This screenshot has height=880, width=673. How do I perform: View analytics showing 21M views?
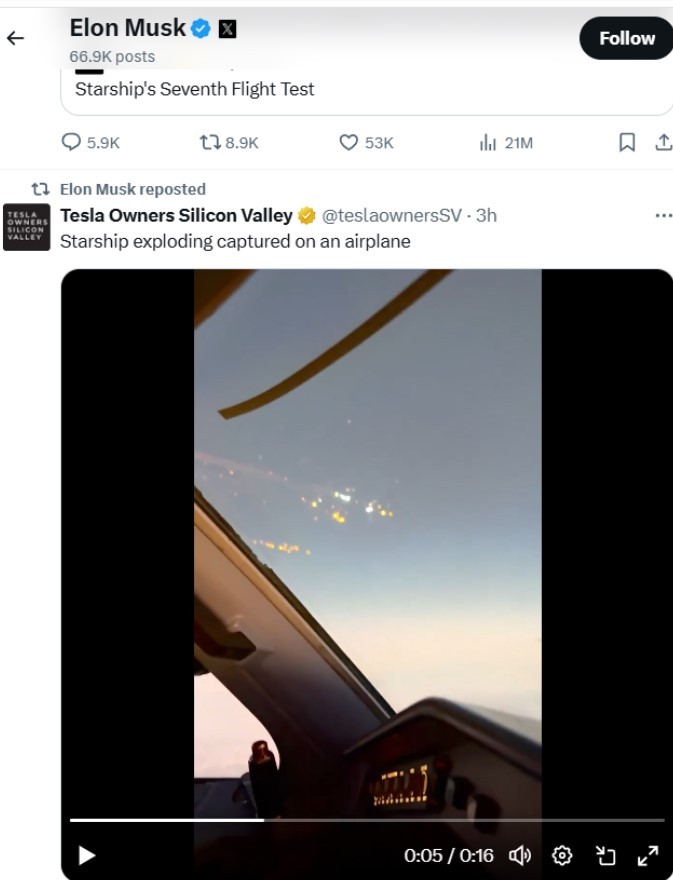pos(489,143)
